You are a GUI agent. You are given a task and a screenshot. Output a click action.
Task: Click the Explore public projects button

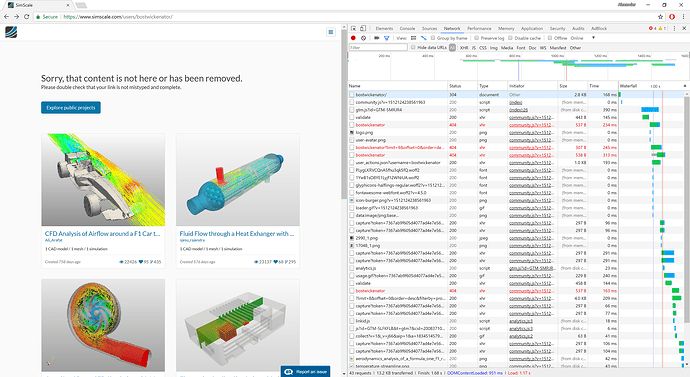71,107
